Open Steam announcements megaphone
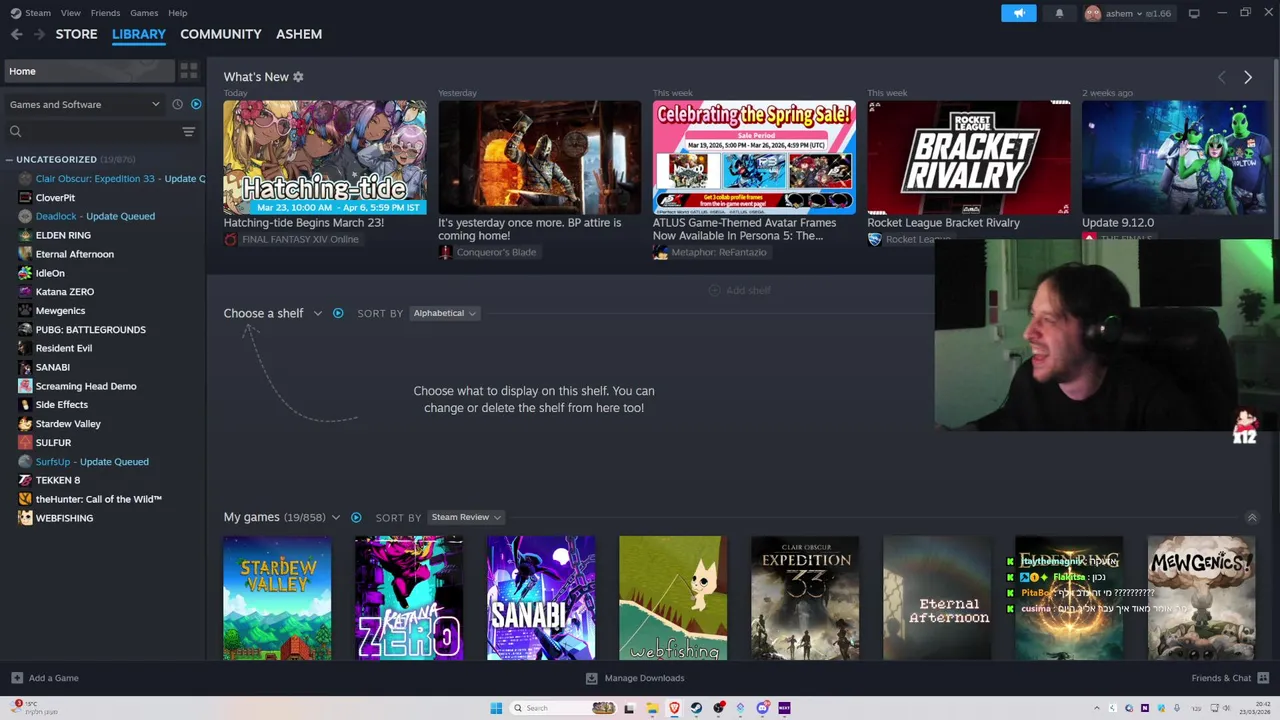Image resolution: width=1280 pixels, height=720 pixels. (x=1019, y=13)
